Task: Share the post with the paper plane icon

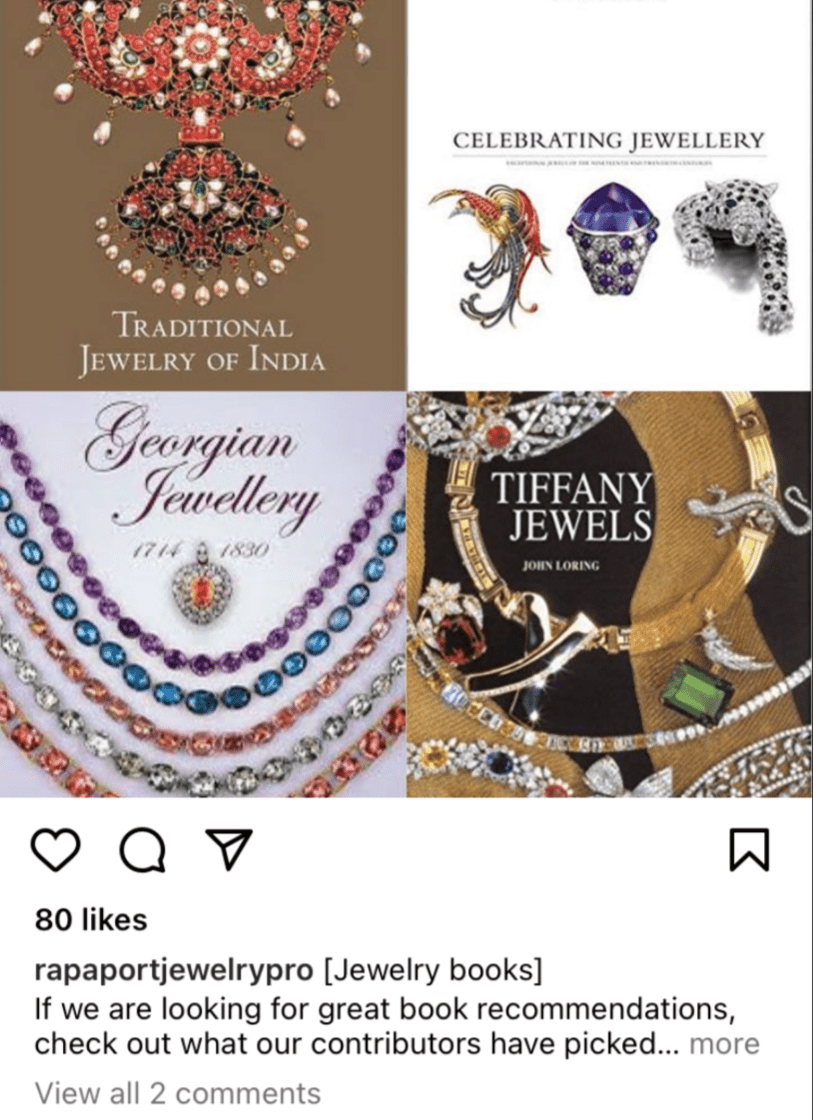Action: pyautogui.click(x=229, y=849)
